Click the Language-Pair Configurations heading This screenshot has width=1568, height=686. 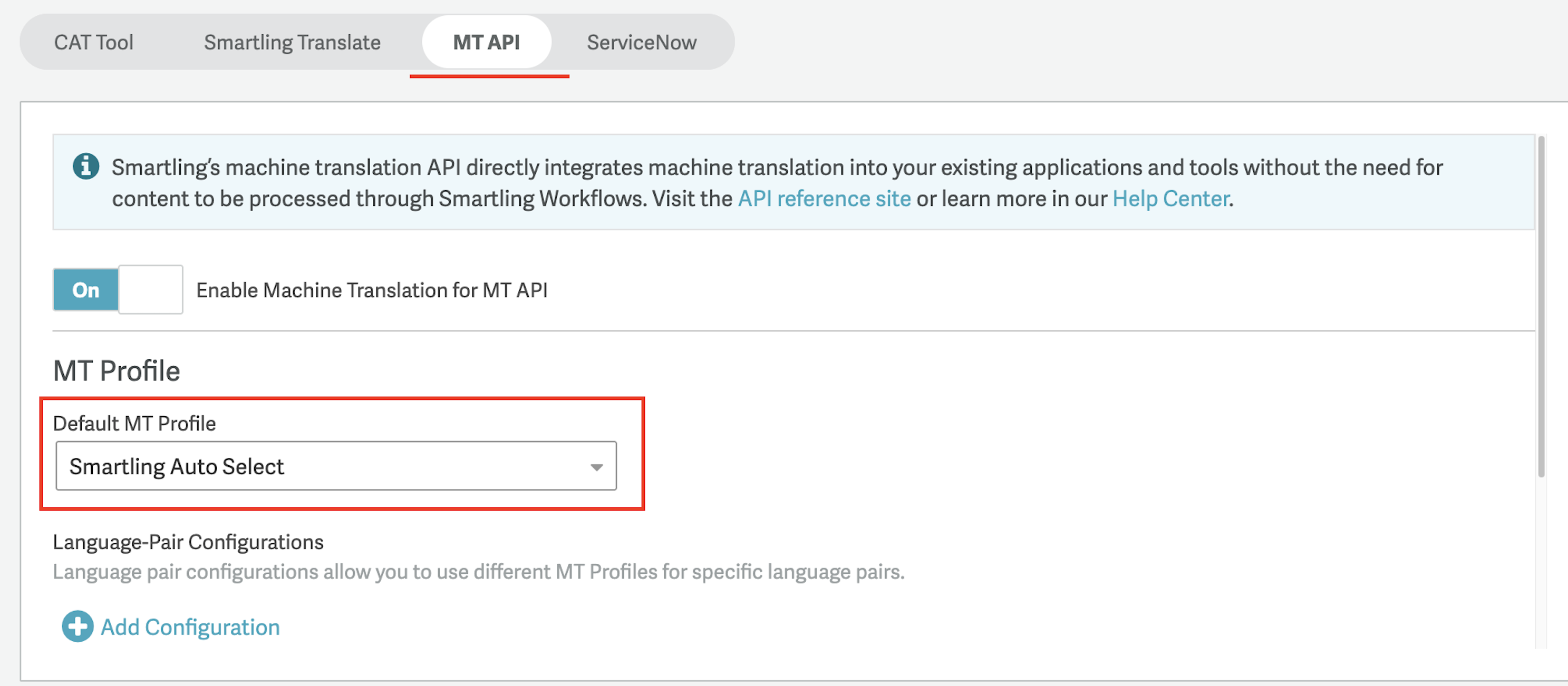click(188, 542)
